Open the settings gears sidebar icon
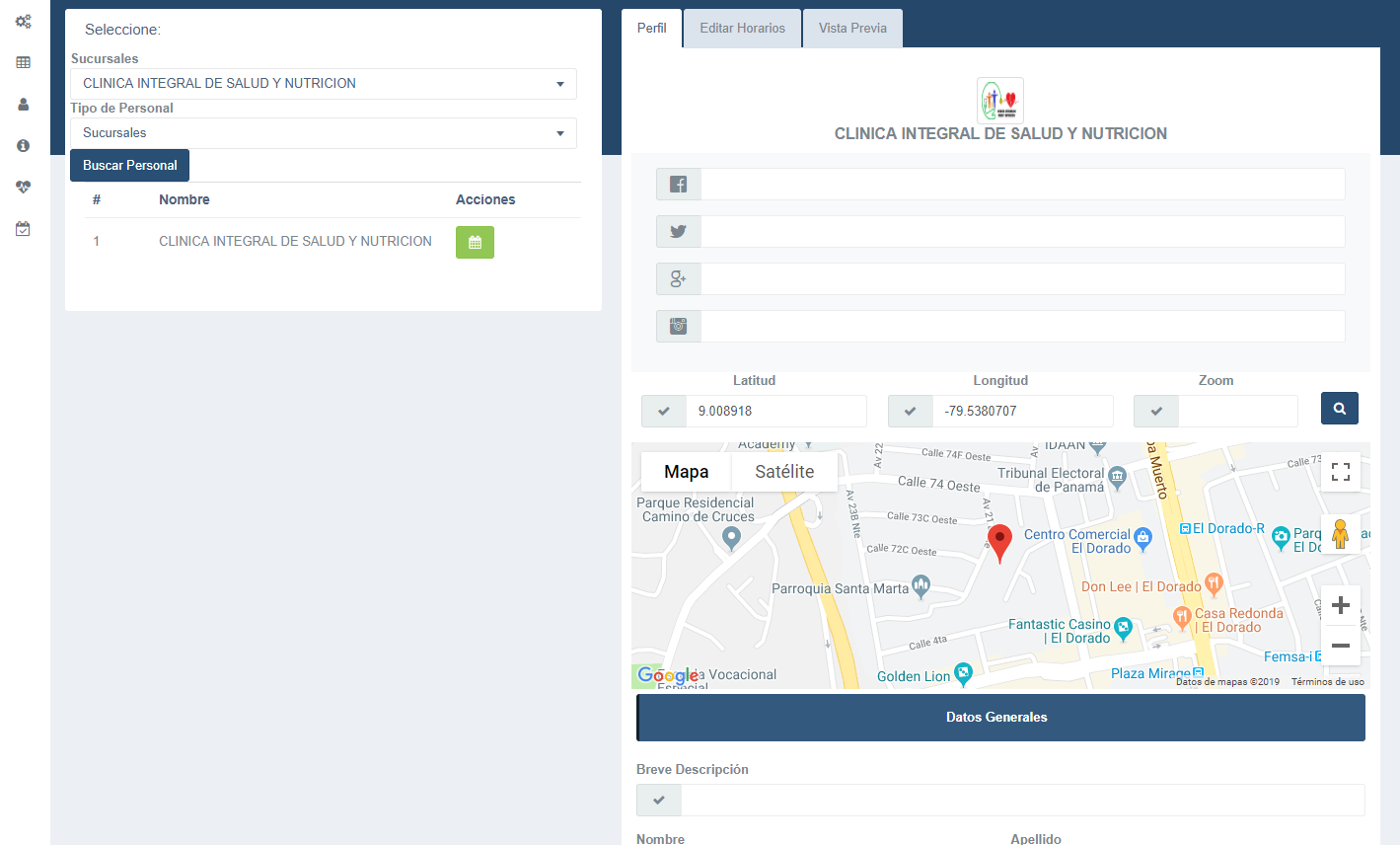Screen dimensions: 1400x845 coord(23,21)
